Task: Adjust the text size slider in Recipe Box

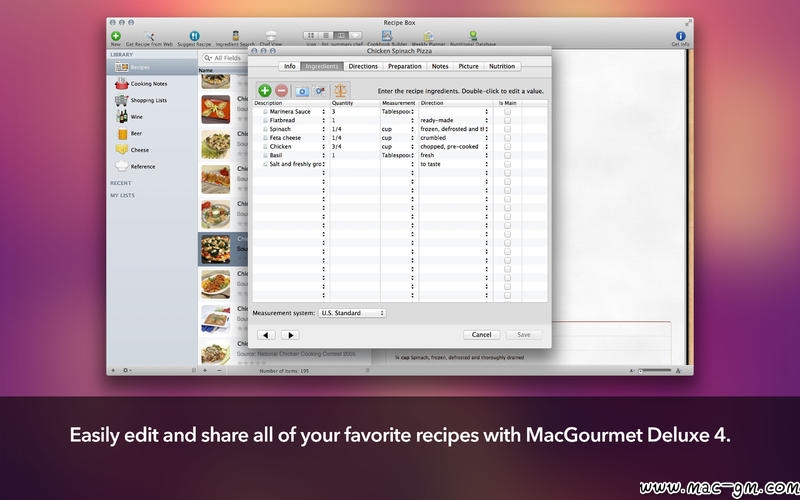Action: pyautogui.click(x=655, y=370)
